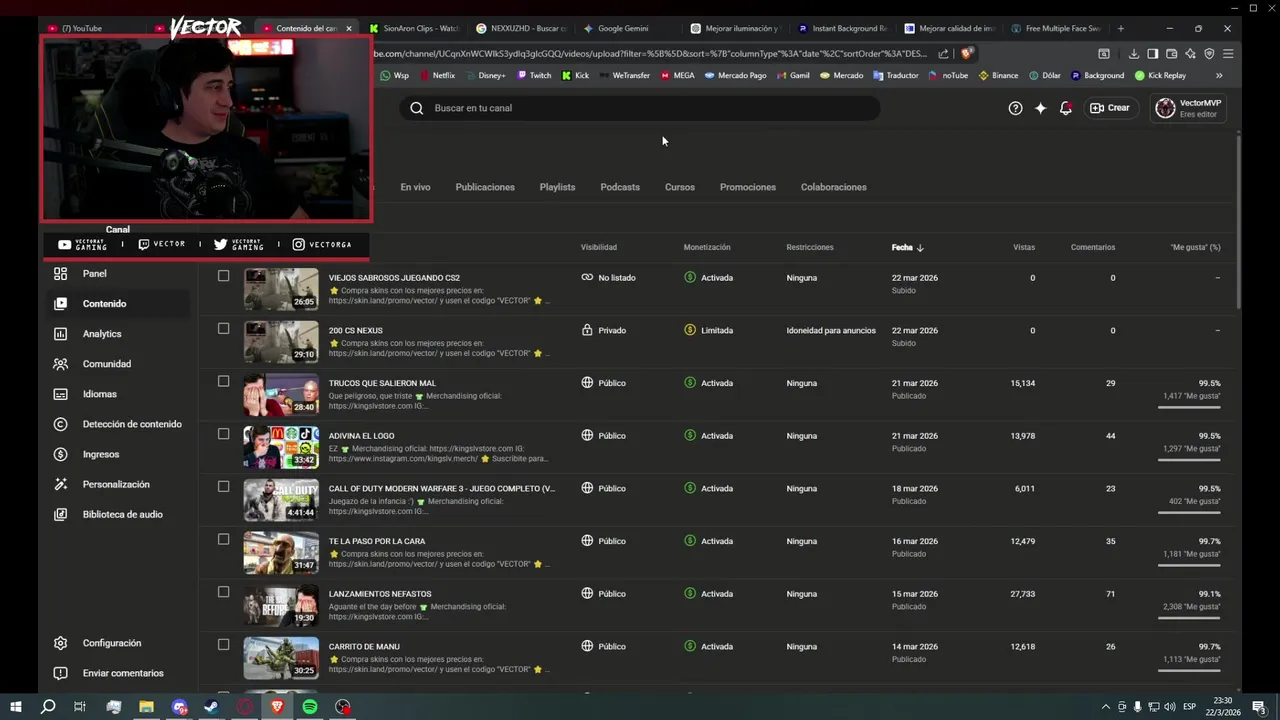Click visibility globe icon for ADIVINA EL LOGO
The width and height of the screenshot is (1280, 720).
point(587,435)
